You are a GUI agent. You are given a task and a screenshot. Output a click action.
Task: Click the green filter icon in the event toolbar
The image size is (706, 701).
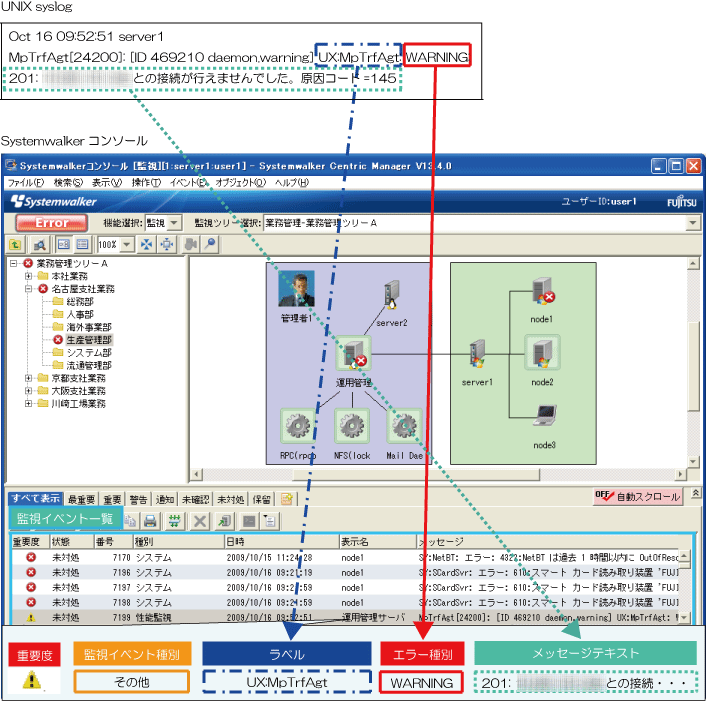tap(175, 521)
